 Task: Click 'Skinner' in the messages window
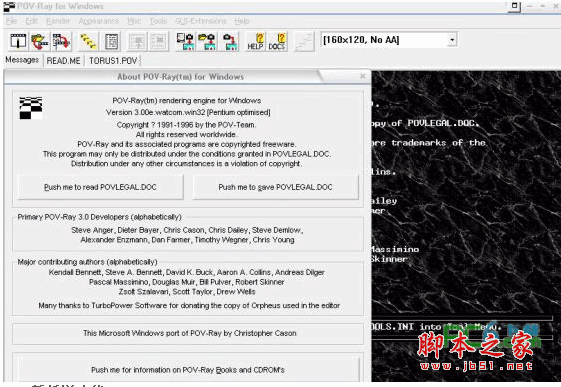click(x=389, y=259)
